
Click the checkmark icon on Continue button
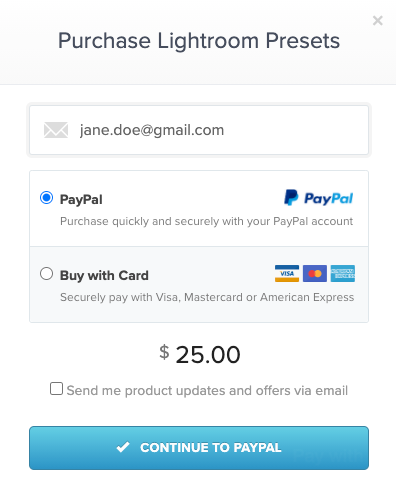click(x=123, y=447)
